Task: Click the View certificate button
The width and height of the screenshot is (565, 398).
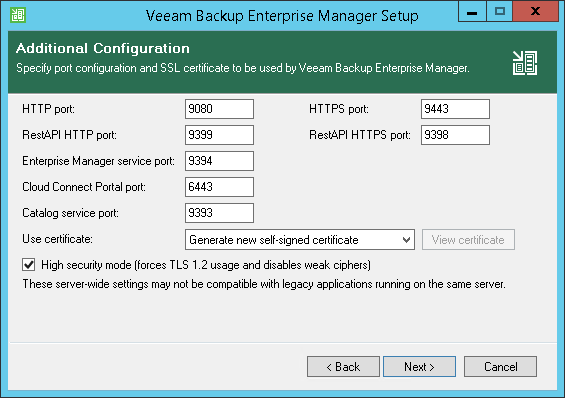Action: [468, 240]
